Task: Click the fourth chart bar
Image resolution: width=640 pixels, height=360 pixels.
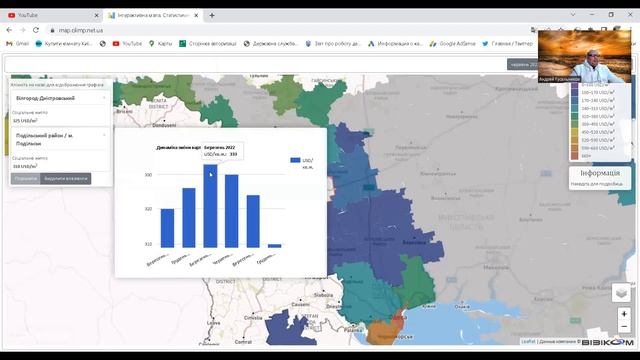Action: tap(231, 211)
